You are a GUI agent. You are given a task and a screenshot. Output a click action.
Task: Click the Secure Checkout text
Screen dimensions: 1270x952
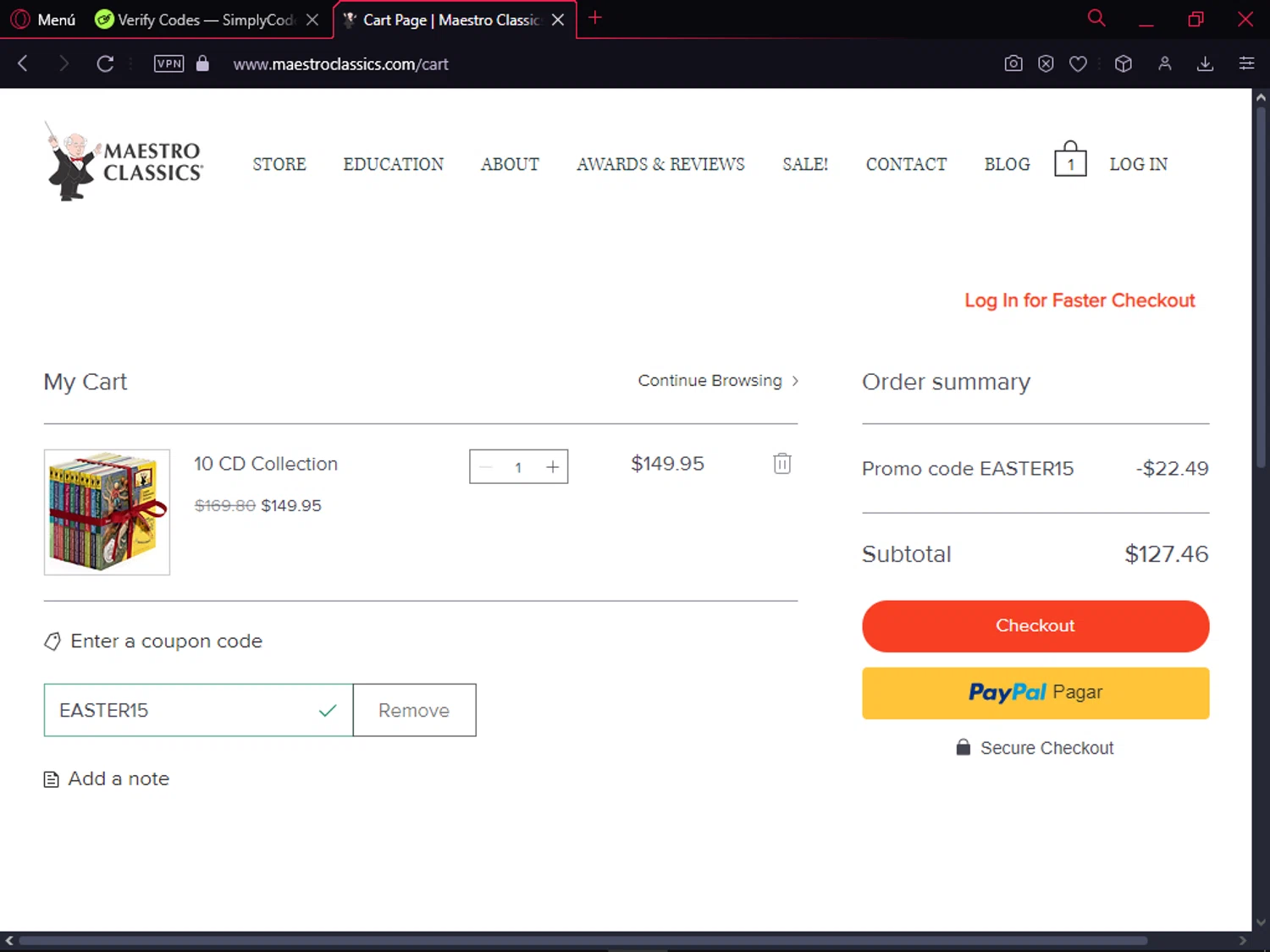[x=1046, y=748]
